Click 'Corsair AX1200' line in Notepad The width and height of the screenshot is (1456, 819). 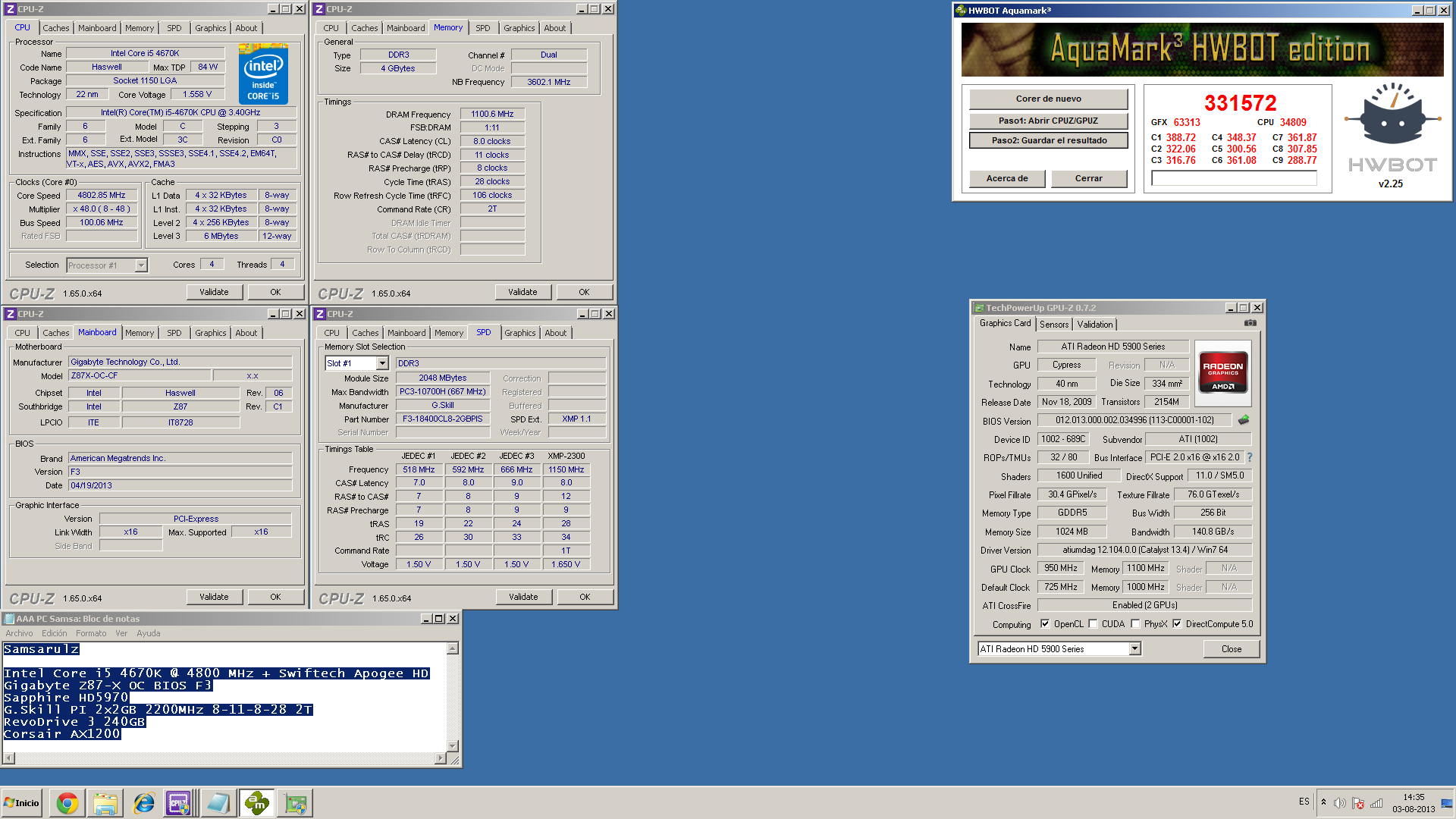tap(62, 734)
